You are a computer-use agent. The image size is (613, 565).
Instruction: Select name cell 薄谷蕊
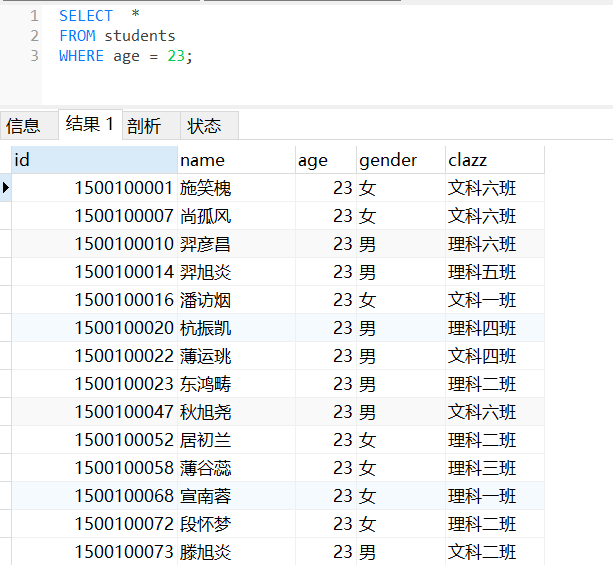[x=237, y=468]
